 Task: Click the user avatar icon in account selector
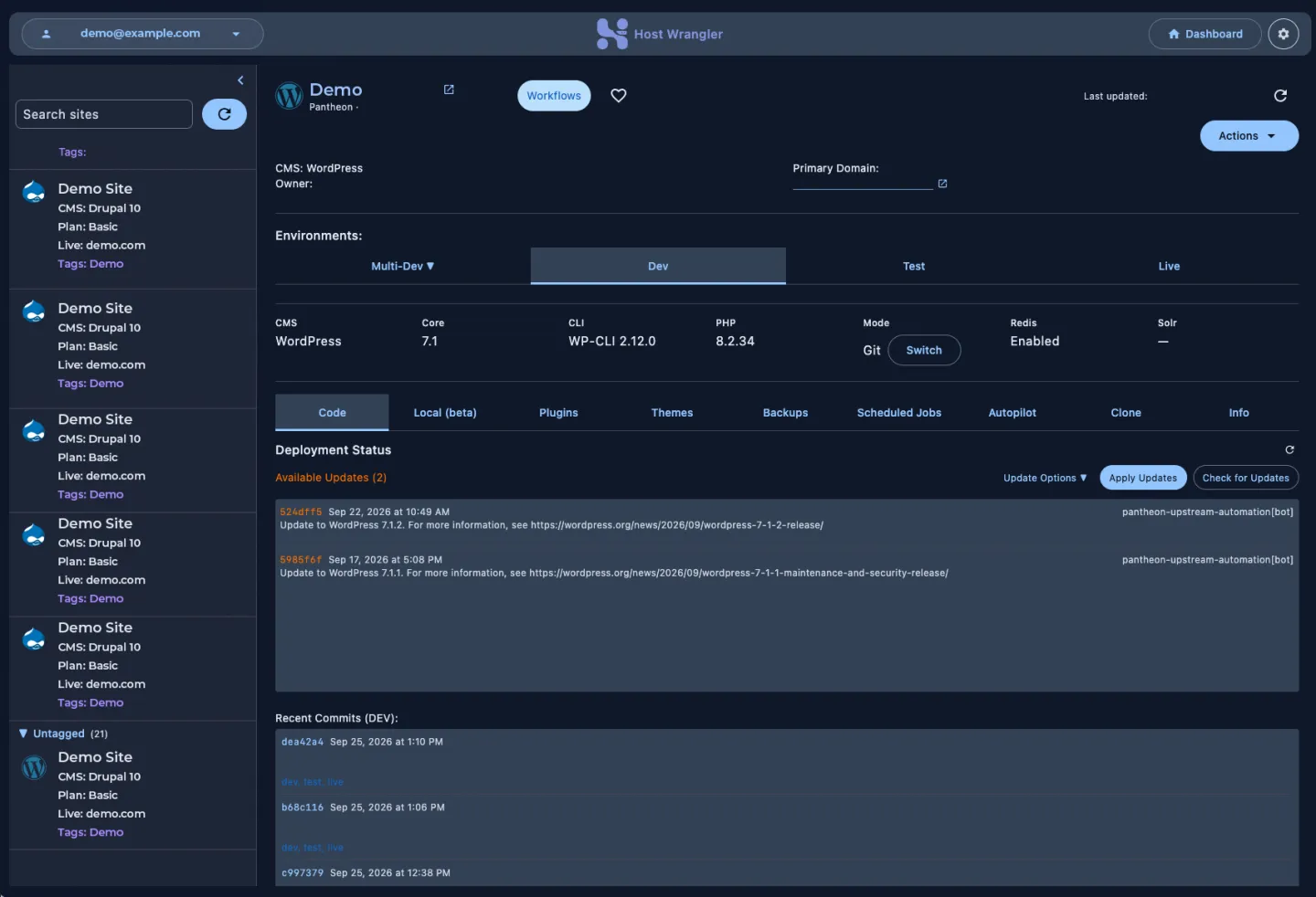pos(46,34)
